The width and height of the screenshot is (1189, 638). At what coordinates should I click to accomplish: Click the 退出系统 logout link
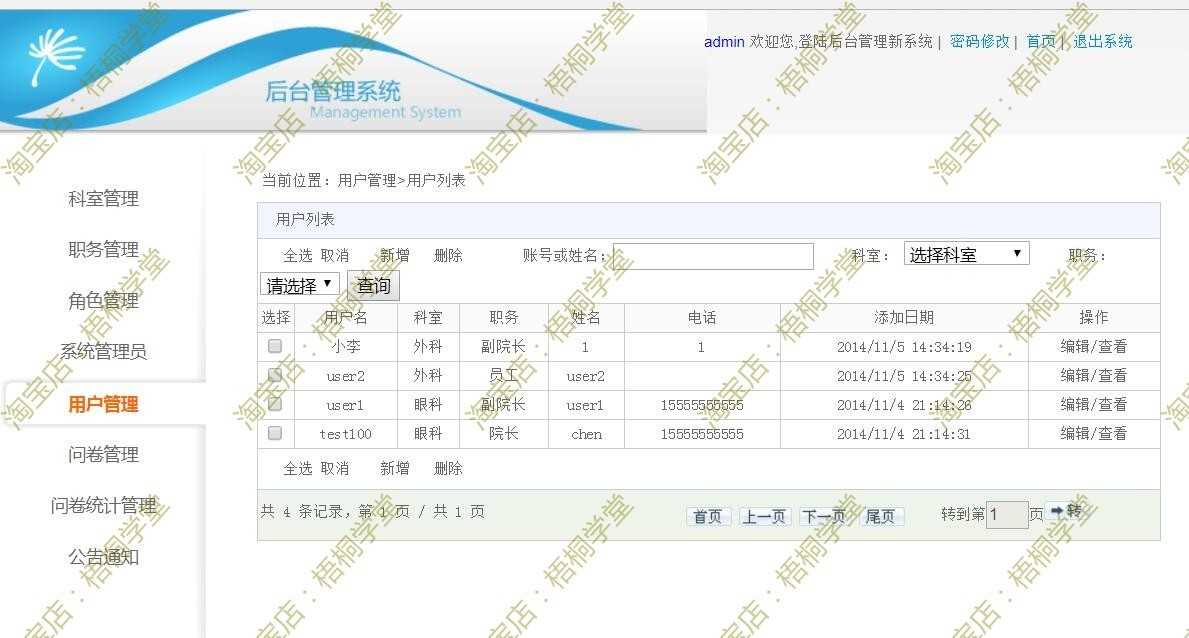1103,42
